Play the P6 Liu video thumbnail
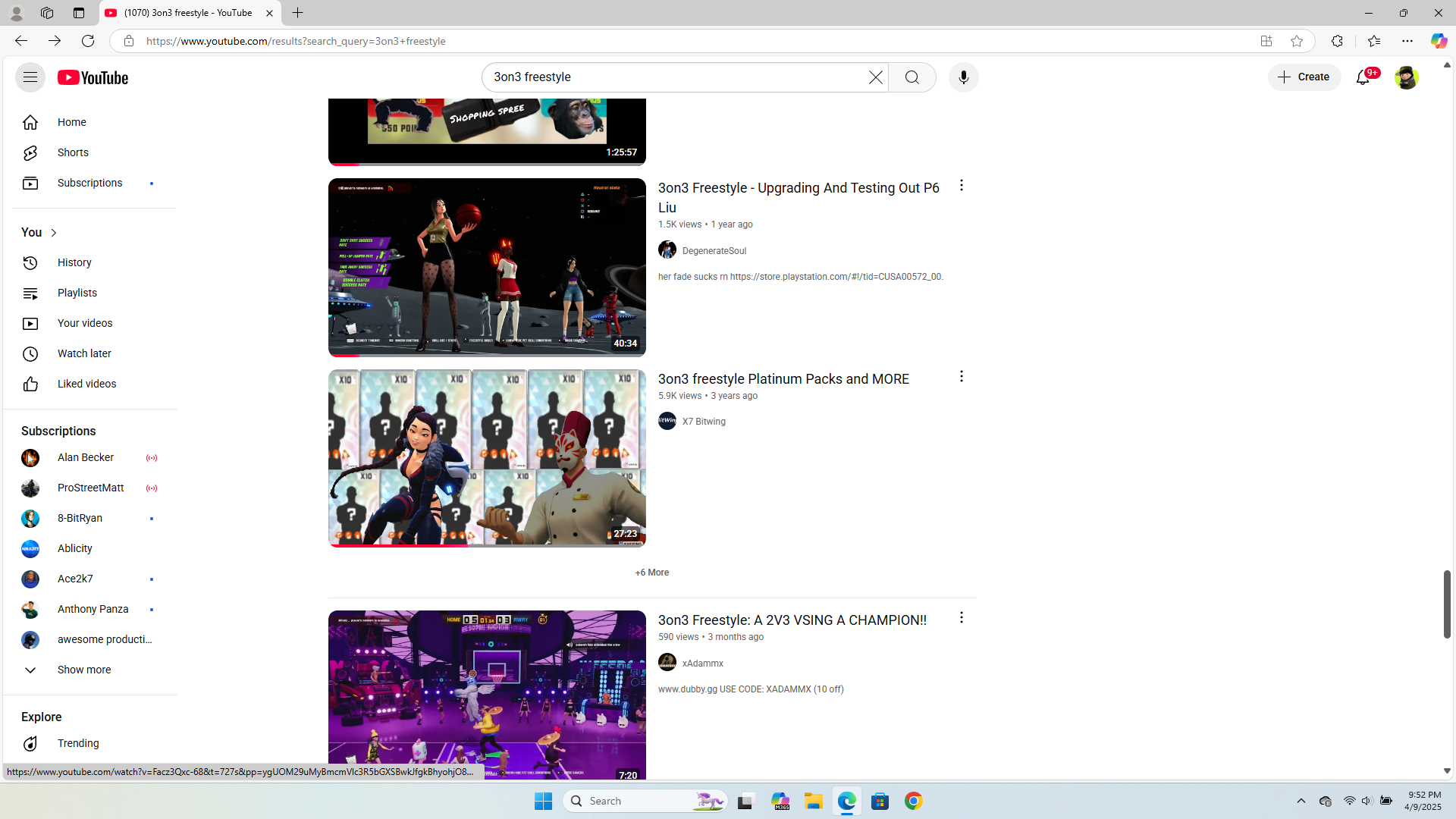The height and width of the screenshot is (819, 1456). click(487, 268)
